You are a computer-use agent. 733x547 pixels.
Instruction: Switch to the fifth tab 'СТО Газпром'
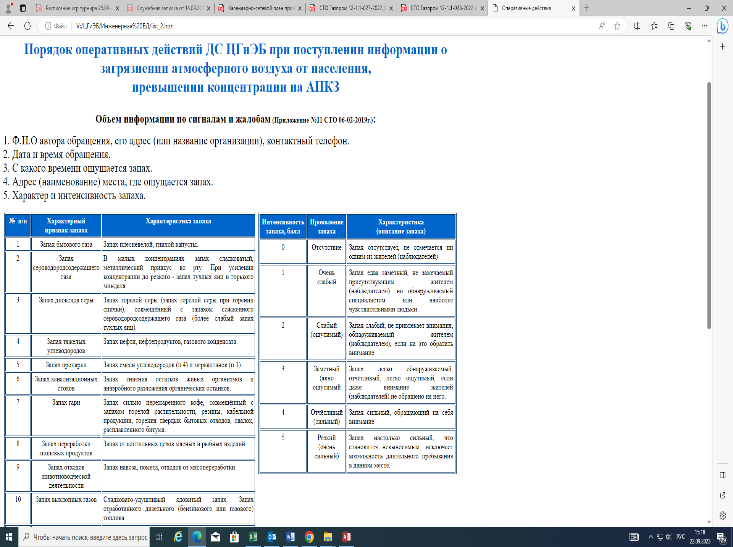[x=442, y=8]
